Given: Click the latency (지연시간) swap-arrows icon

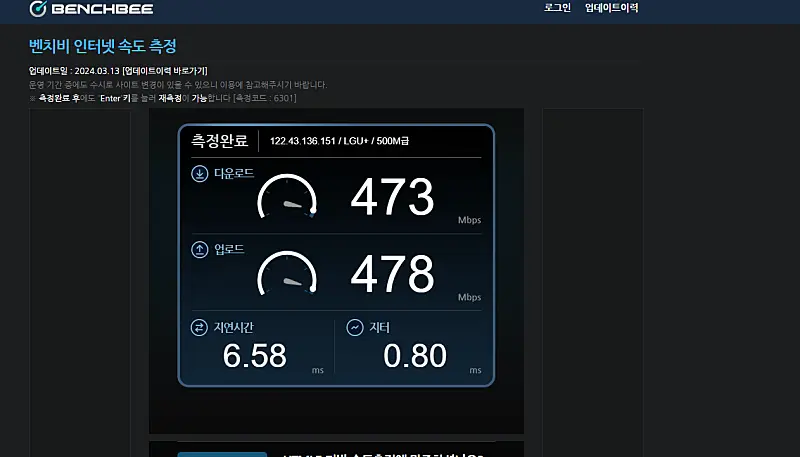Looking at the screenshot, I should click(x=199, y=328).
